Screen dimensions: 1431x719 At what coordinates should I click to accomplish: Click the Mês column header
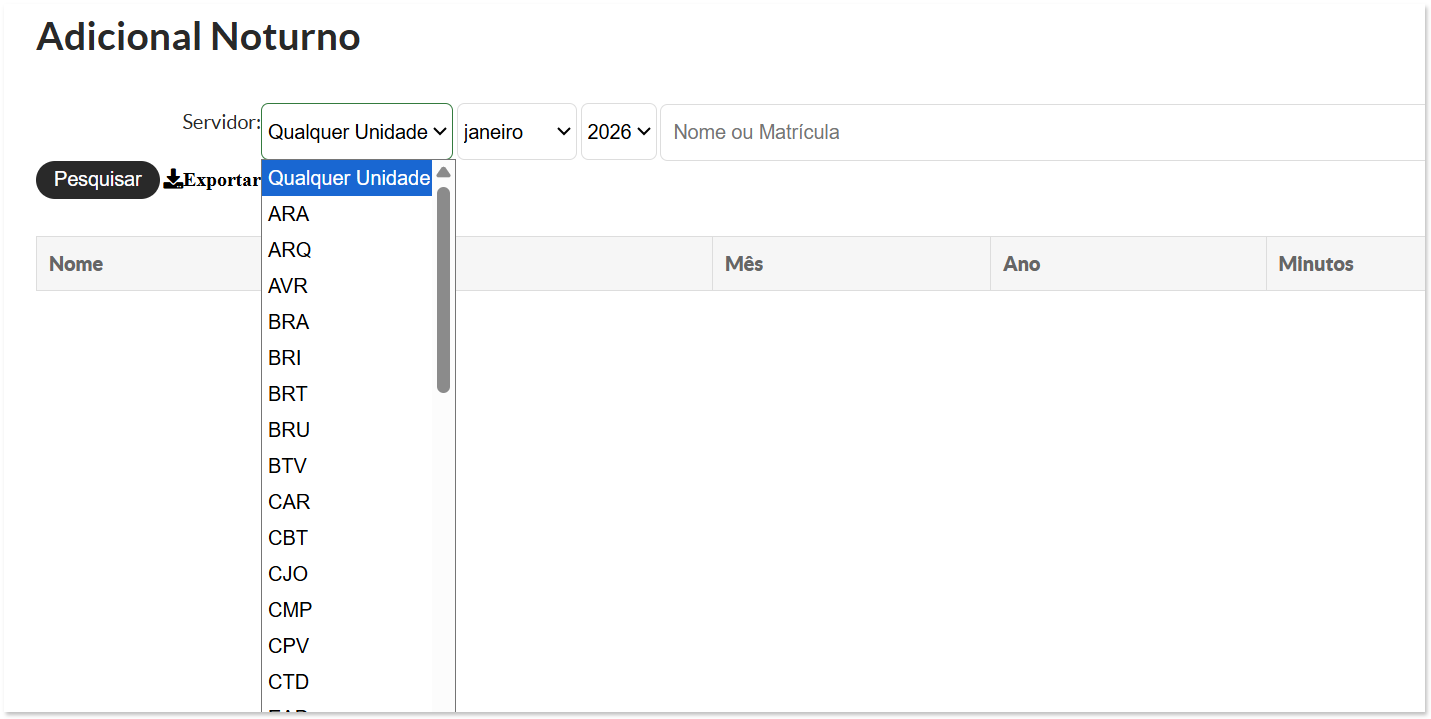click(x=744, y=264)
